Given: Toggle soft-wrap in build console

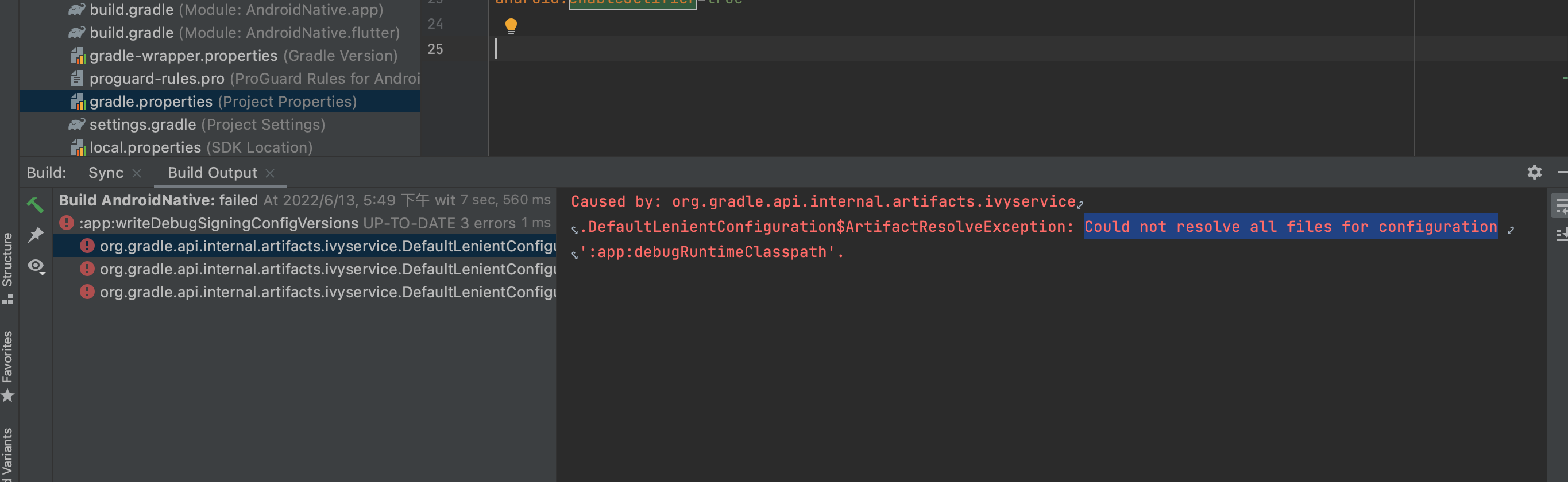Looking at the screenshot, I should 1561,206.
